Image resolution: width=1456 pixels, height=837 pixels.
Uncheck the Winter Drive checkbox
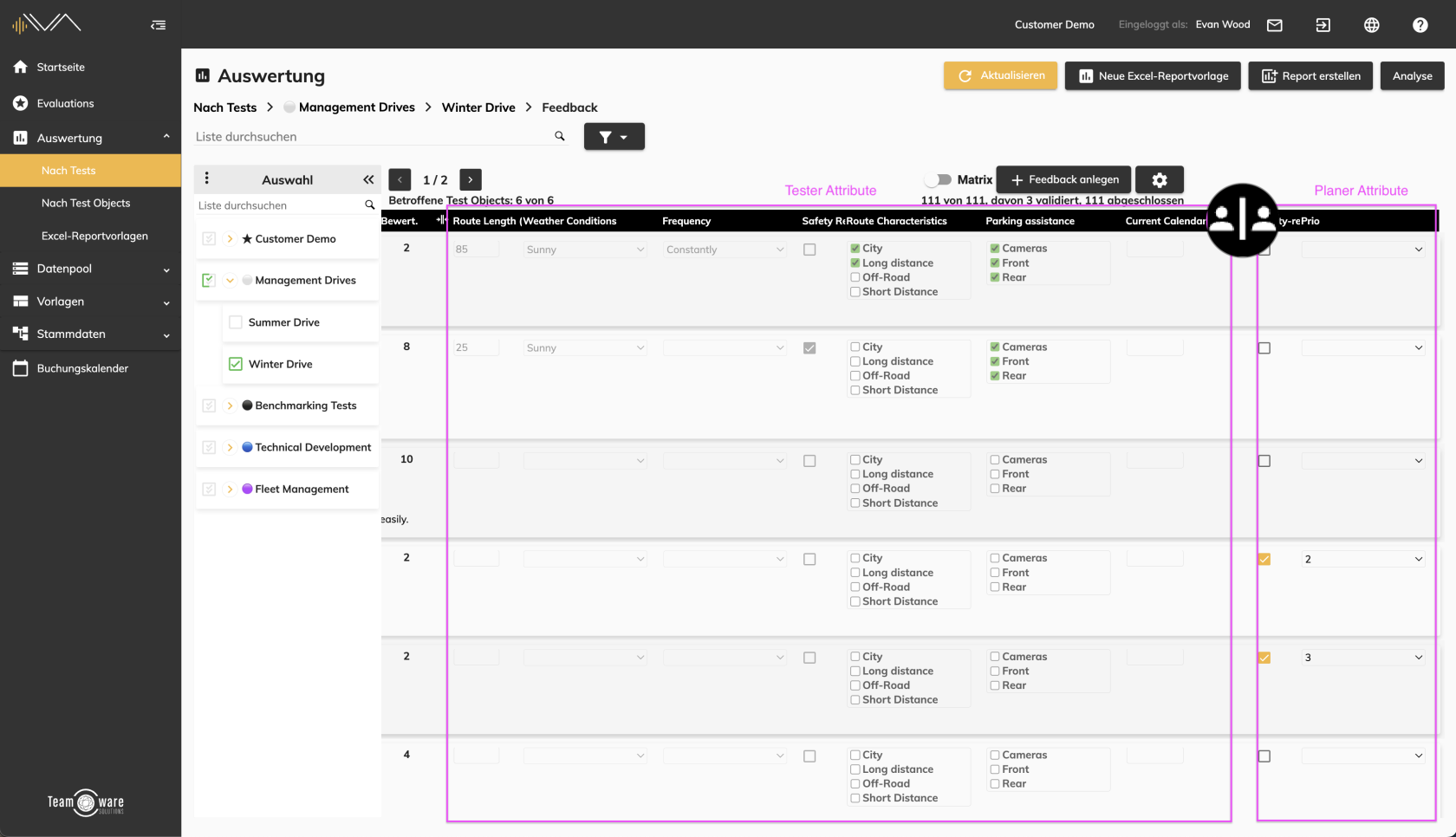(x=235, y=364)
